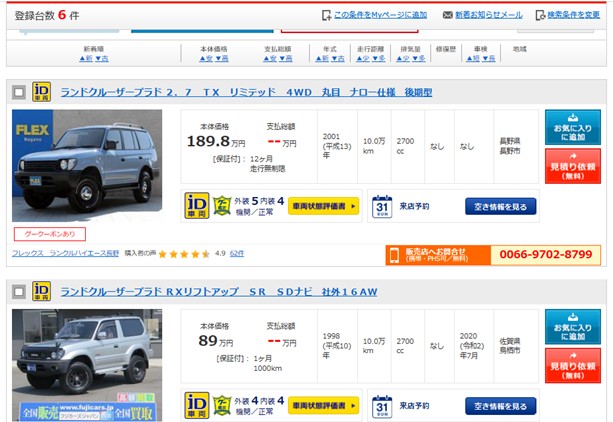
Task: Open the ランドクルーザープラド 2.7 TX リミテッド title link
Action: (x=246, y=92)
